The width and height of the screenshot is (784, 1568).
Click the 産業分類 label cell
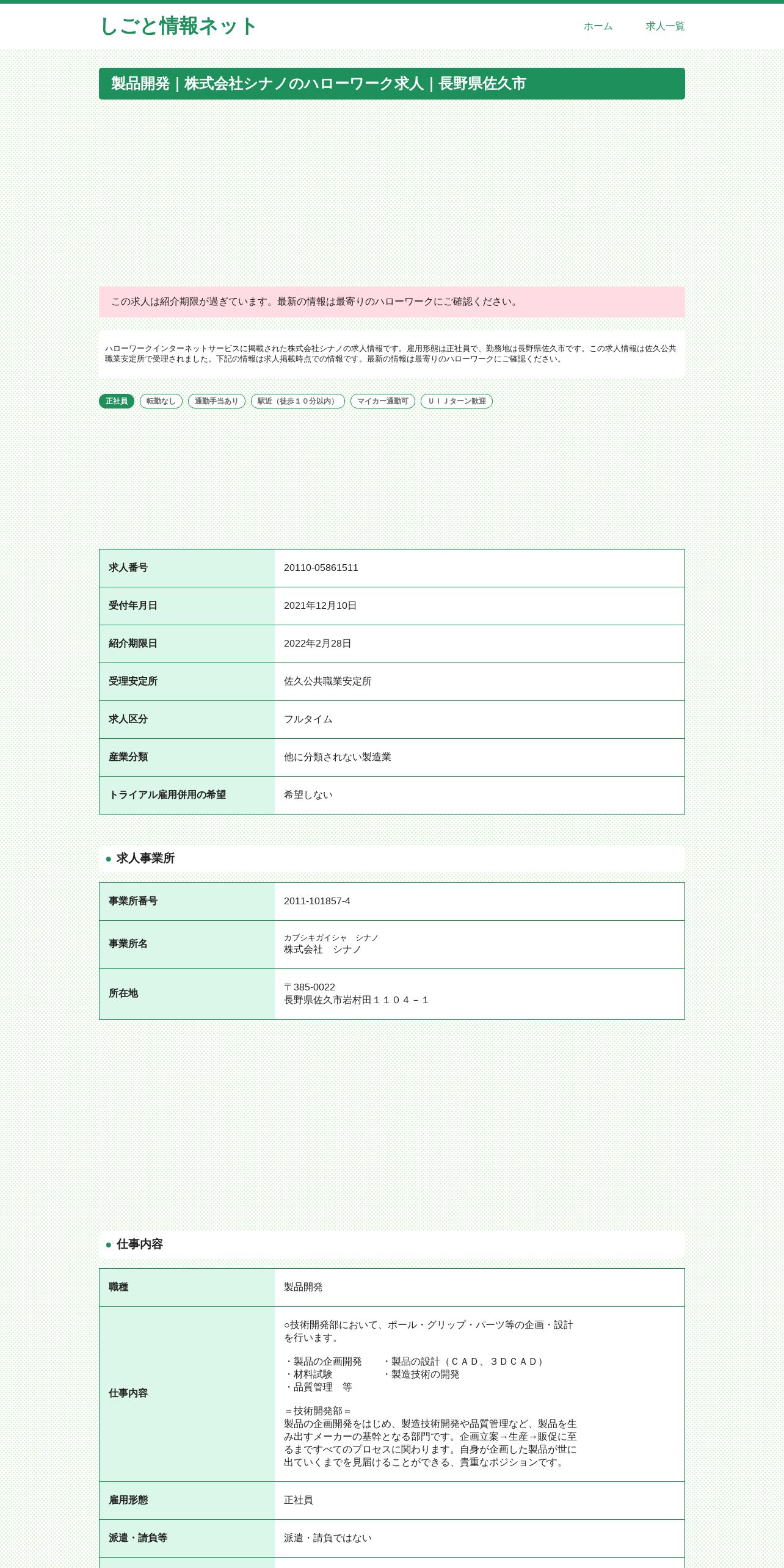click(187, 757)
